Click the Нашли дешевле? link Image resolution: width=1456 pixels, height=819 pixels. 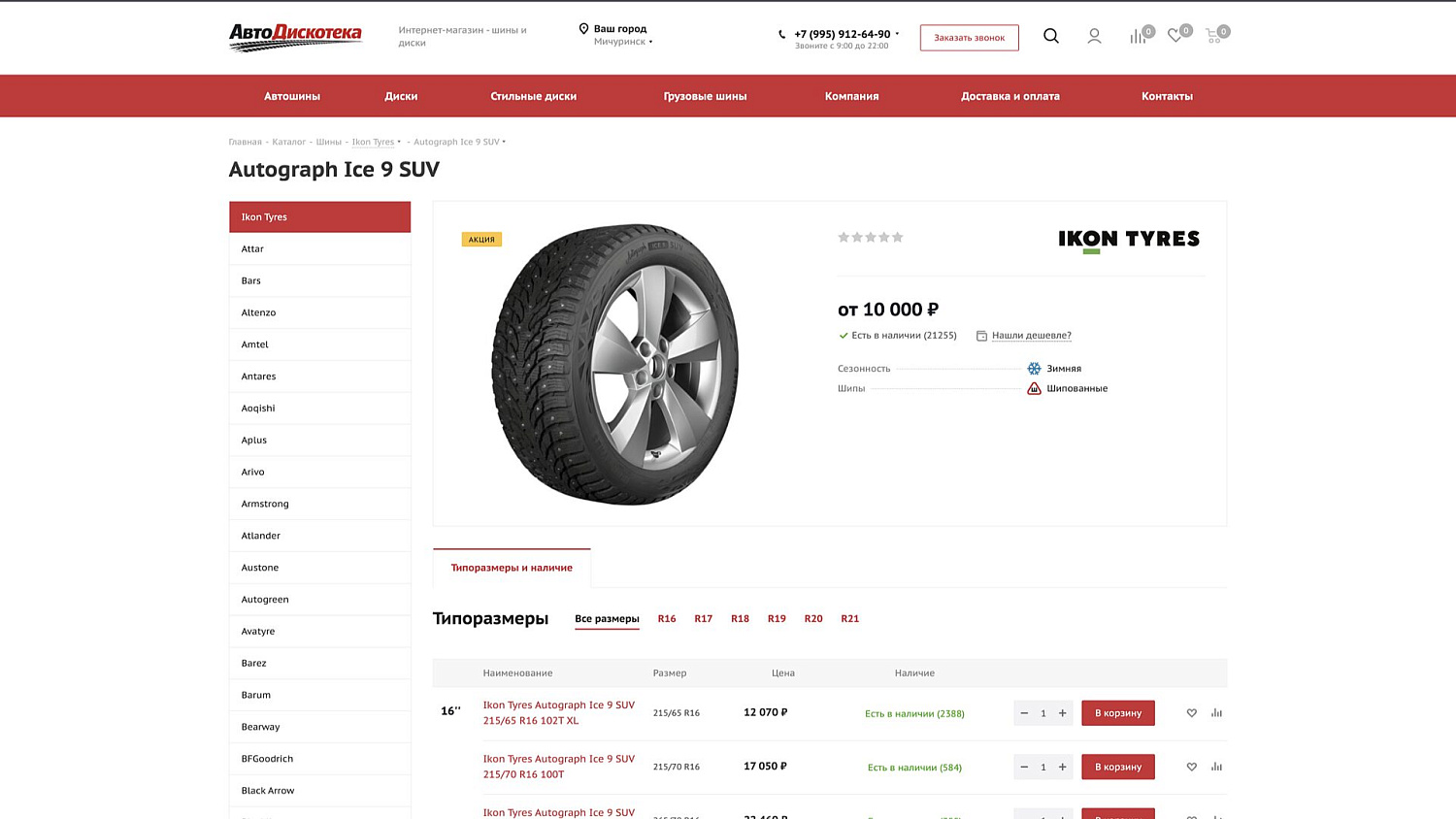[1032, 336]
